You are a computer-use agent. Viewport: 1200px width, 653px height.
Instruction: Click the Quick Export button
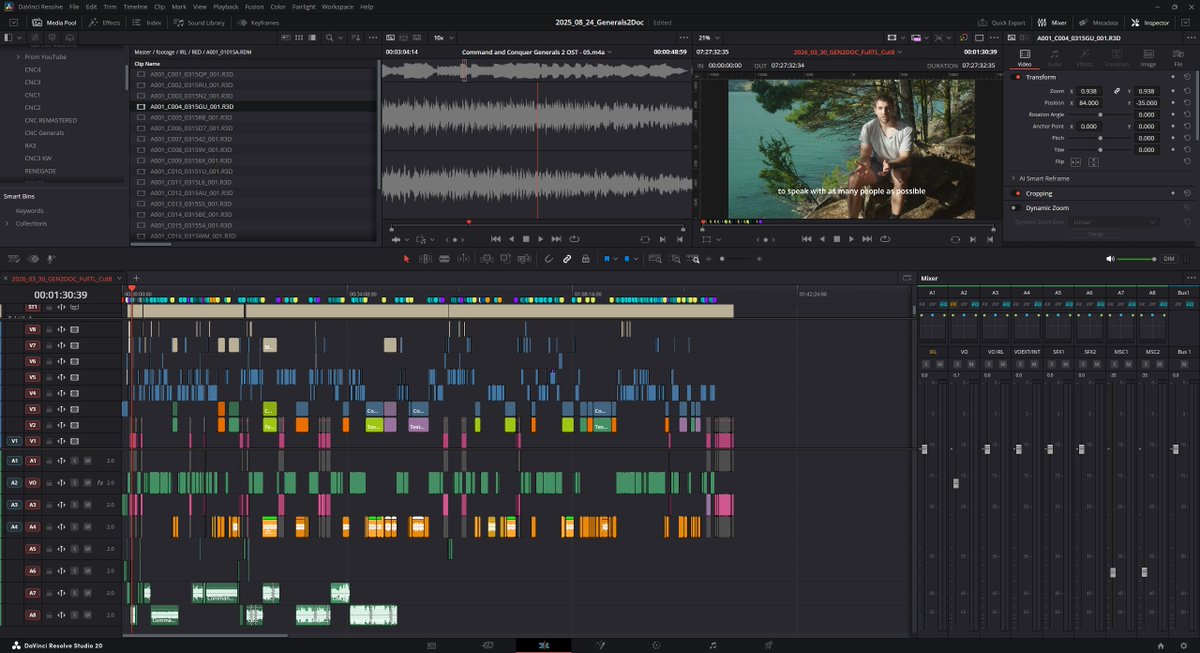point(1002,22)
